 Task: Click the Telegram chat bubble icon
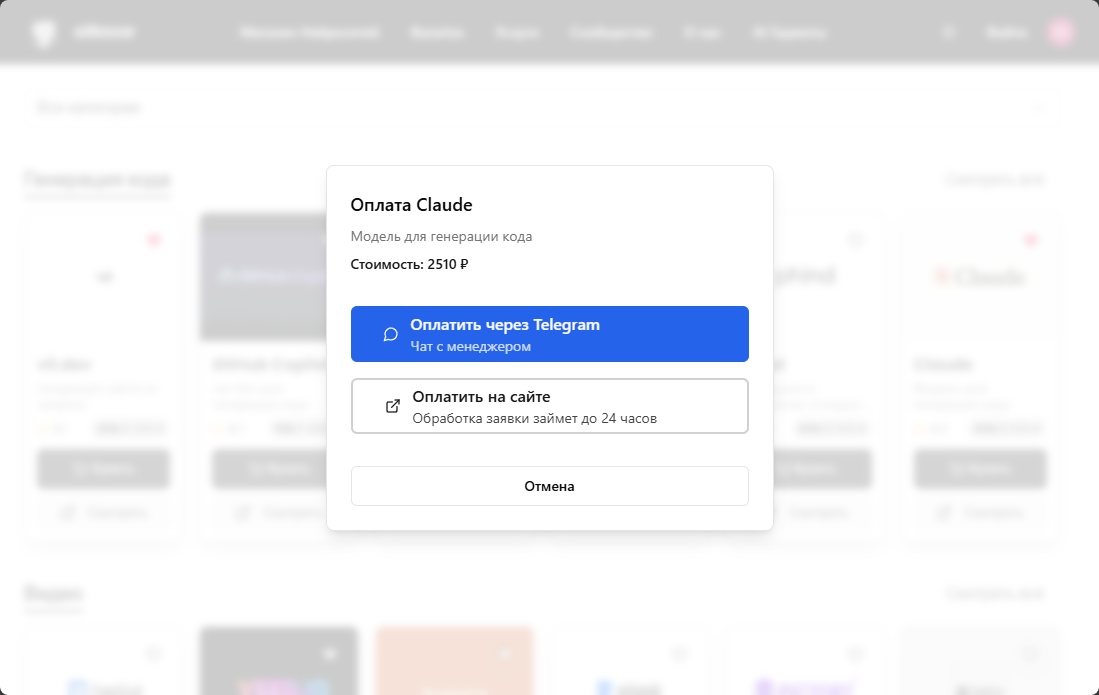coord(391,334)
